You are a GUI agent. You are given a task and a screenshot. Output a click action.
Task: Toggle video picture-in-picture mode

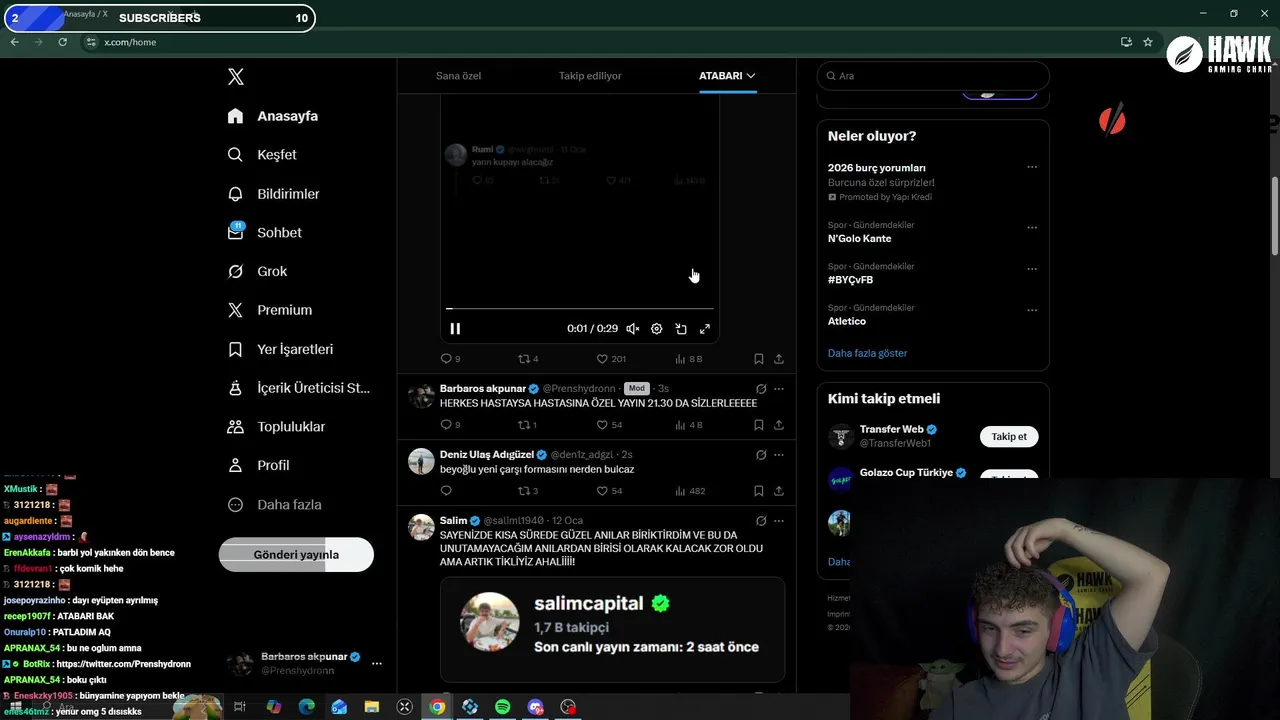(681, 329)
